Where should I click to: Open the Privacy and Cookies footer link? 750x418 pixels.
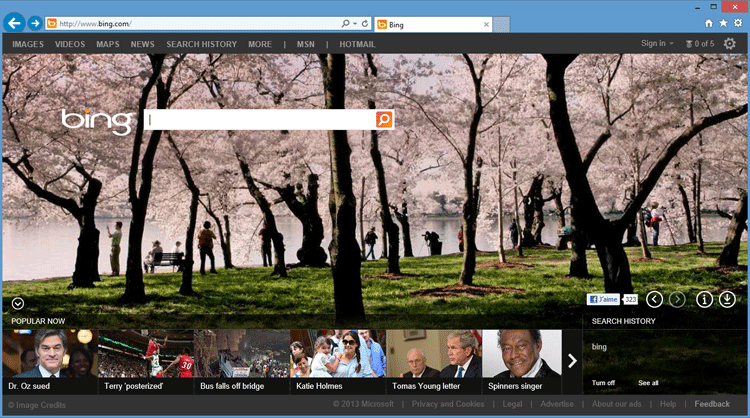[447, 404]
